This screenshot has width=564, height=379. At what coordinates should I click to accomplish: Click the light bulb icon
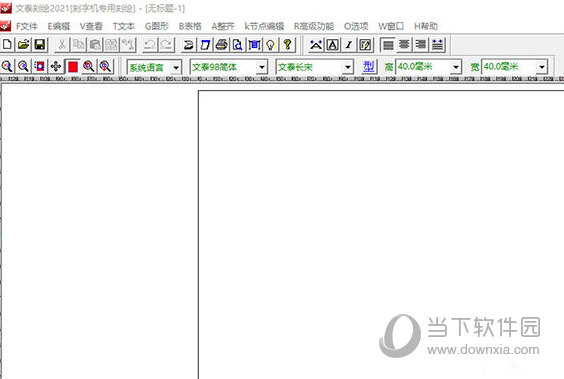pos(271,45)
